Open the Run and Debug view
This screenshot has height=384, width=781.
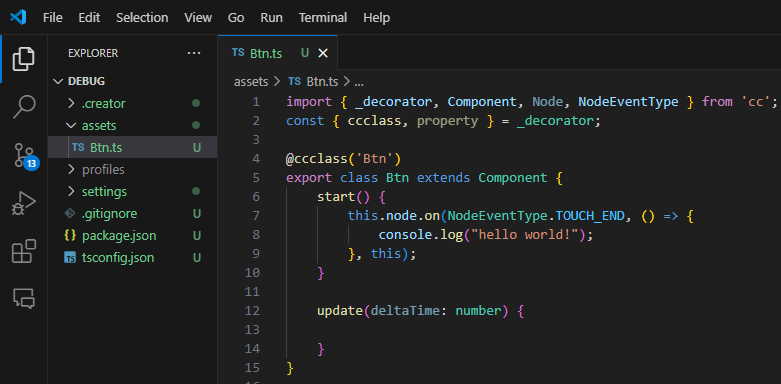coord(24,203)
